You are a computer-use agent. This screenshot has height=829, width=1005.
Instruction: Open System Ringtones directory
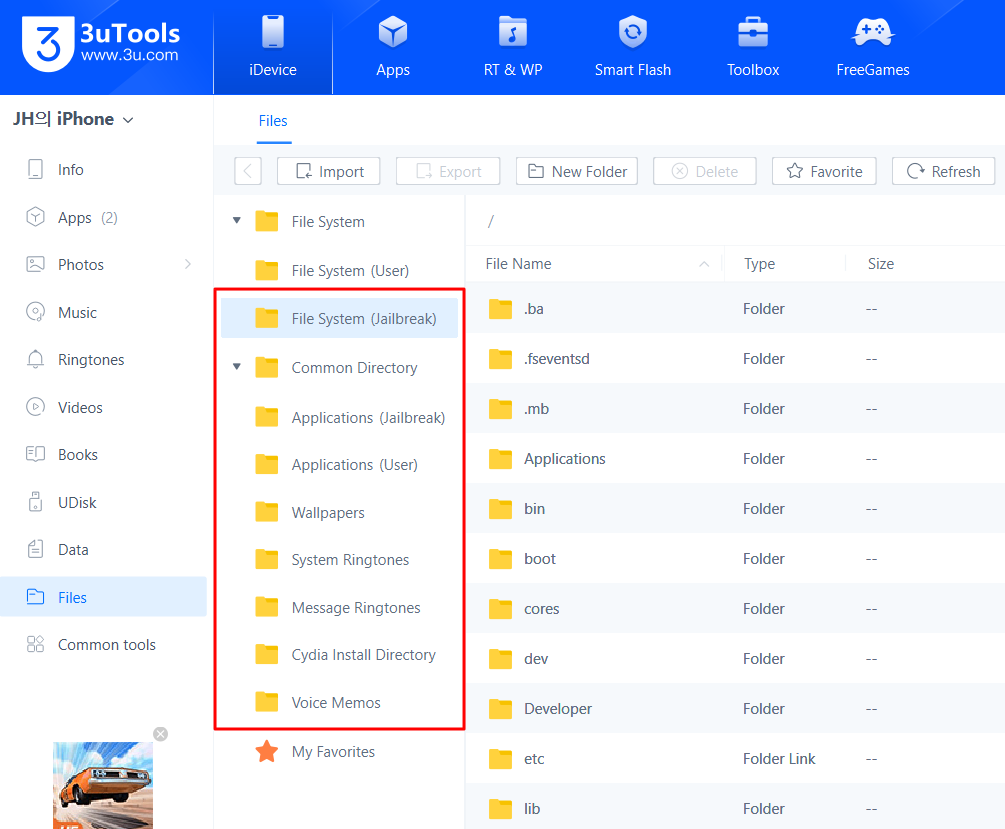339,560
